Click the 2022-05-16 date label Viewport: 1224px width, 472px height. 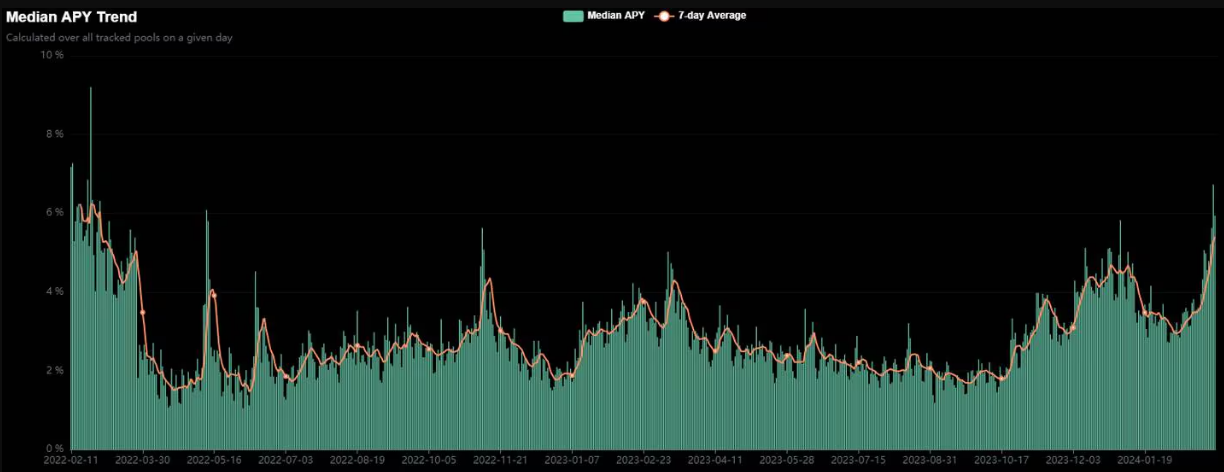tap(214, 461)
